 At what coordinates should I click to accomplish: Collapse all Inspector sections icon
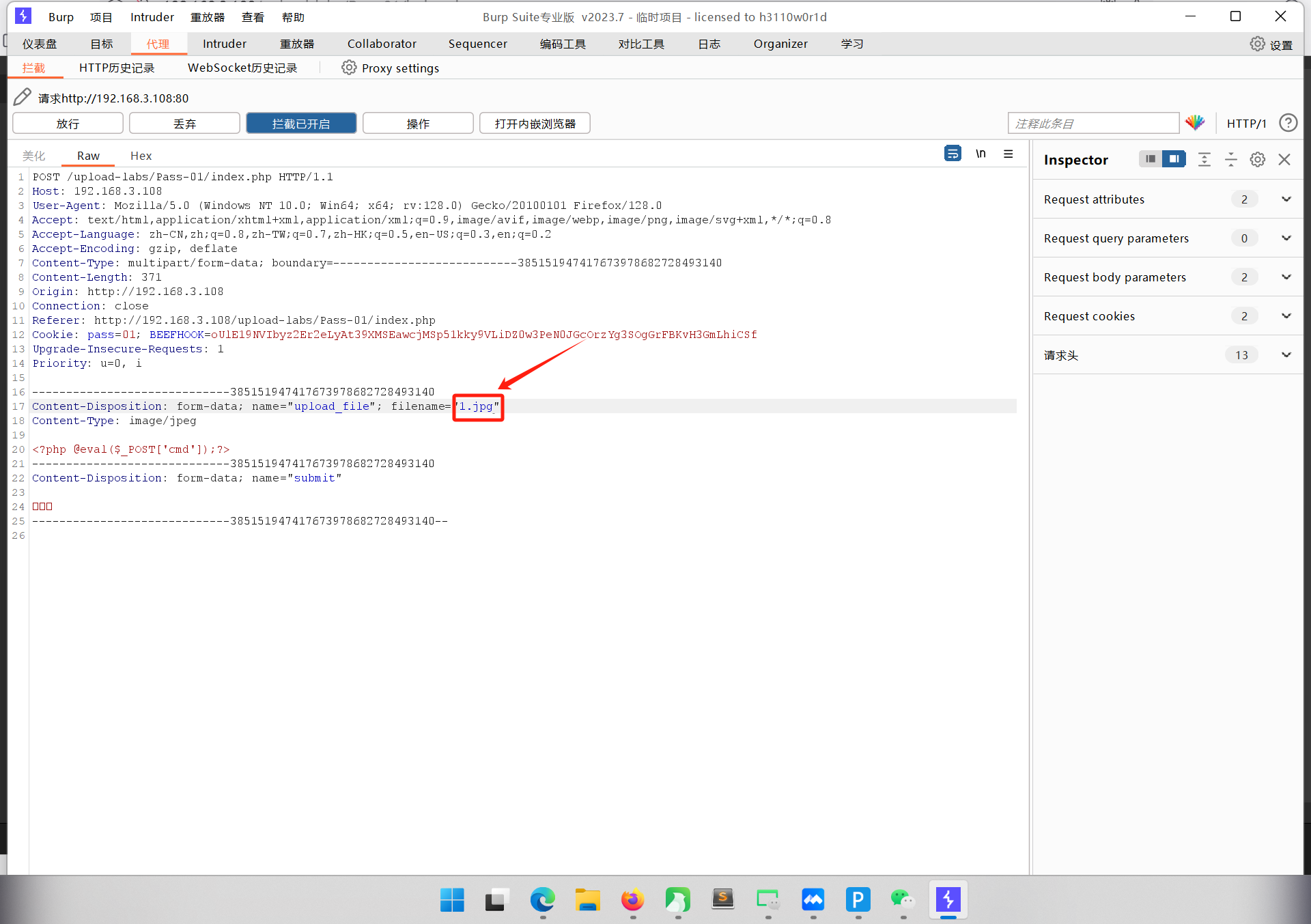click(x=1230, y=160)
